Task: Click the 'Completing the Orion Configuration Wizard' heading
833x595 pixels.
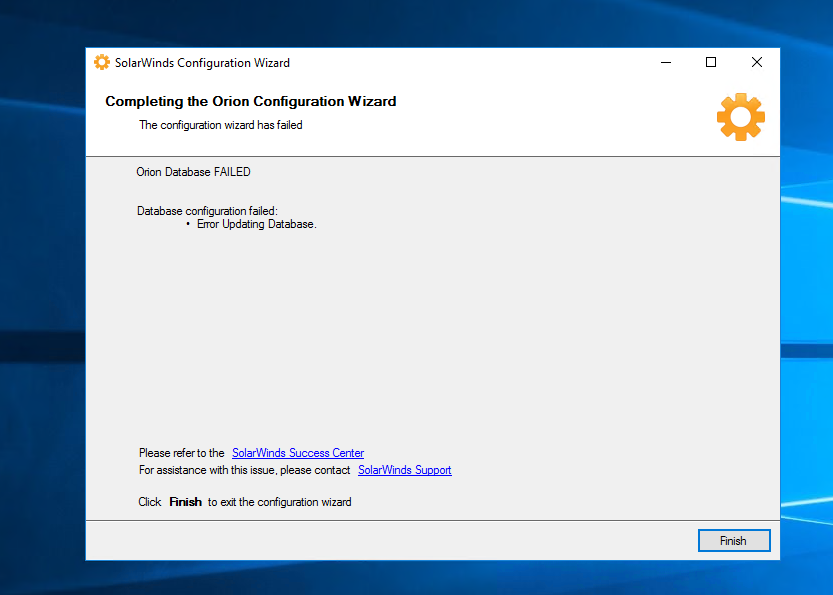Action: (x=251, y=101)
